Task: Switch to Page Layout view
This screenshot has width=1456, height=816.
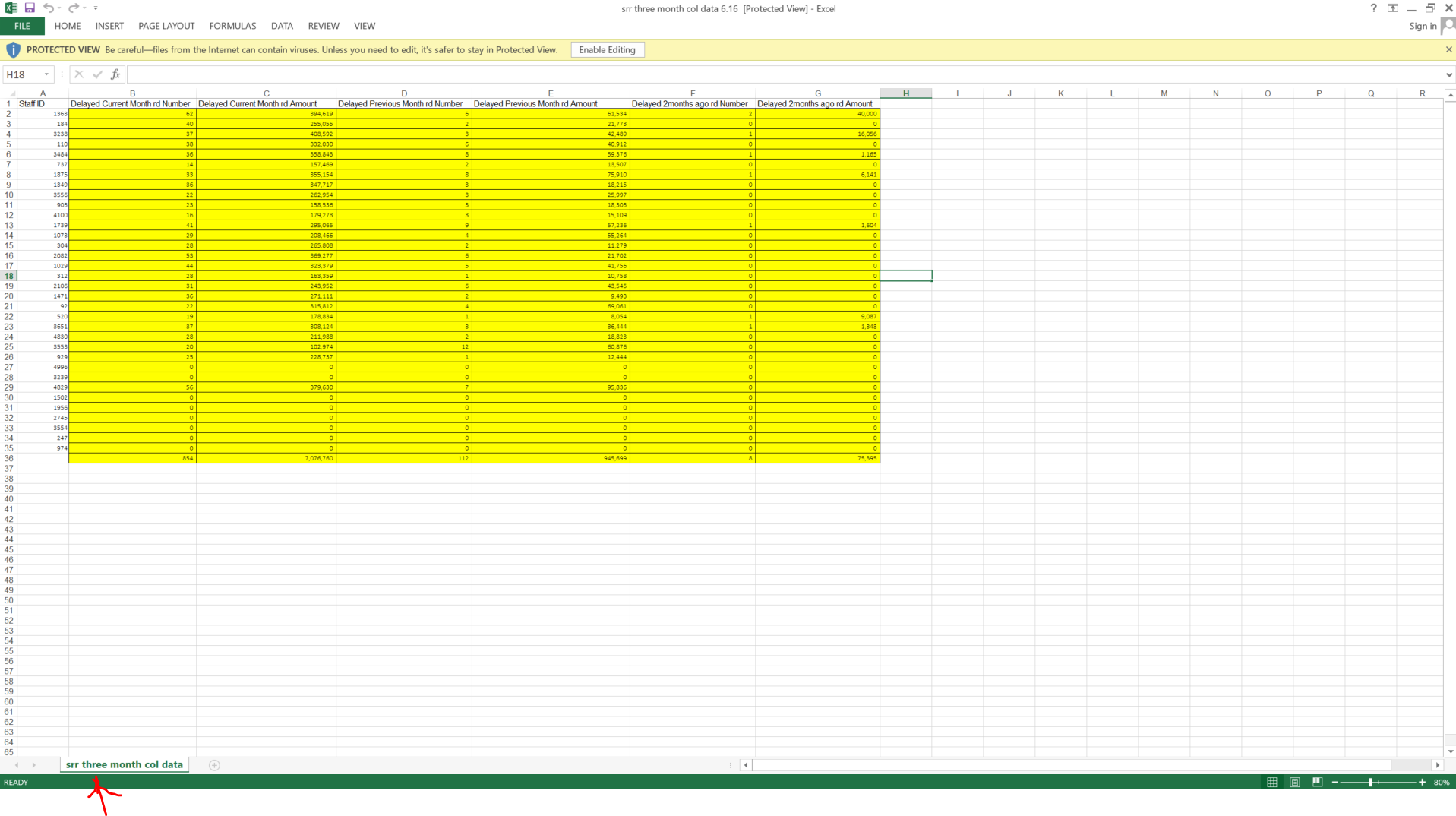Action: click(x=1295, y=782)
